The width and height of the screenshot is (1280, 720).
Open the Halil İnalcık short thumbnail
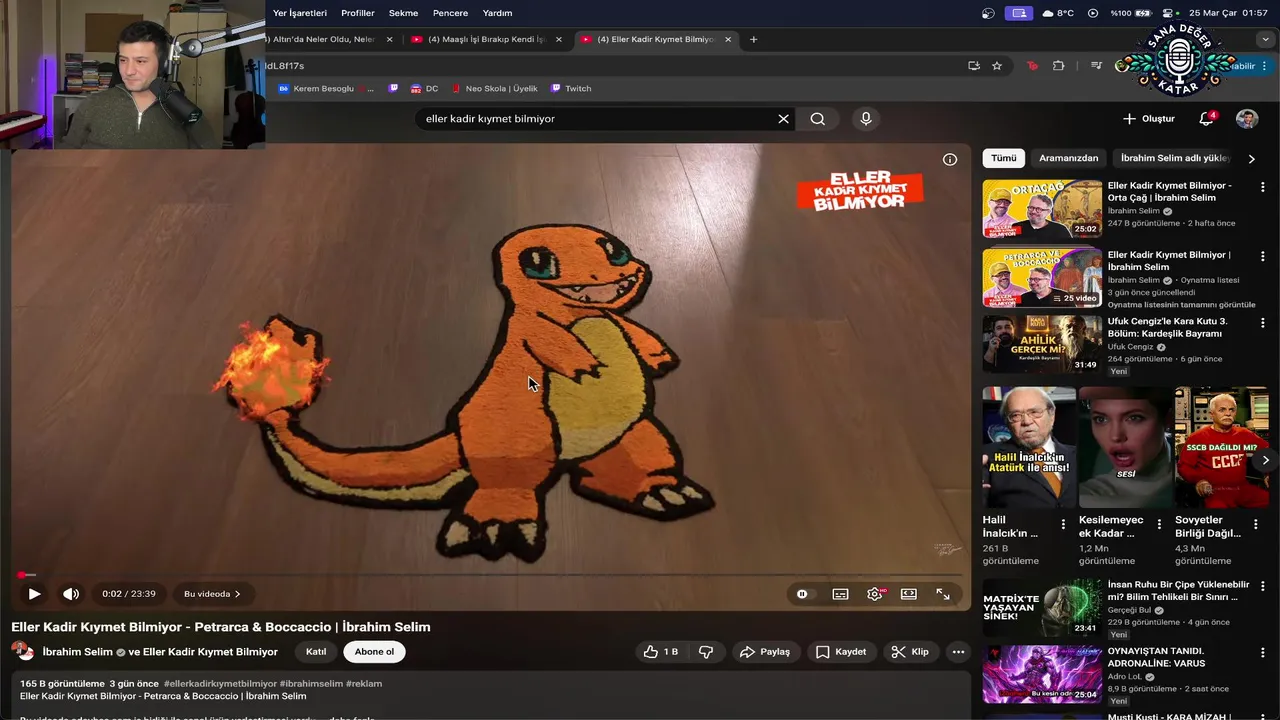[x=1029, y=447]
